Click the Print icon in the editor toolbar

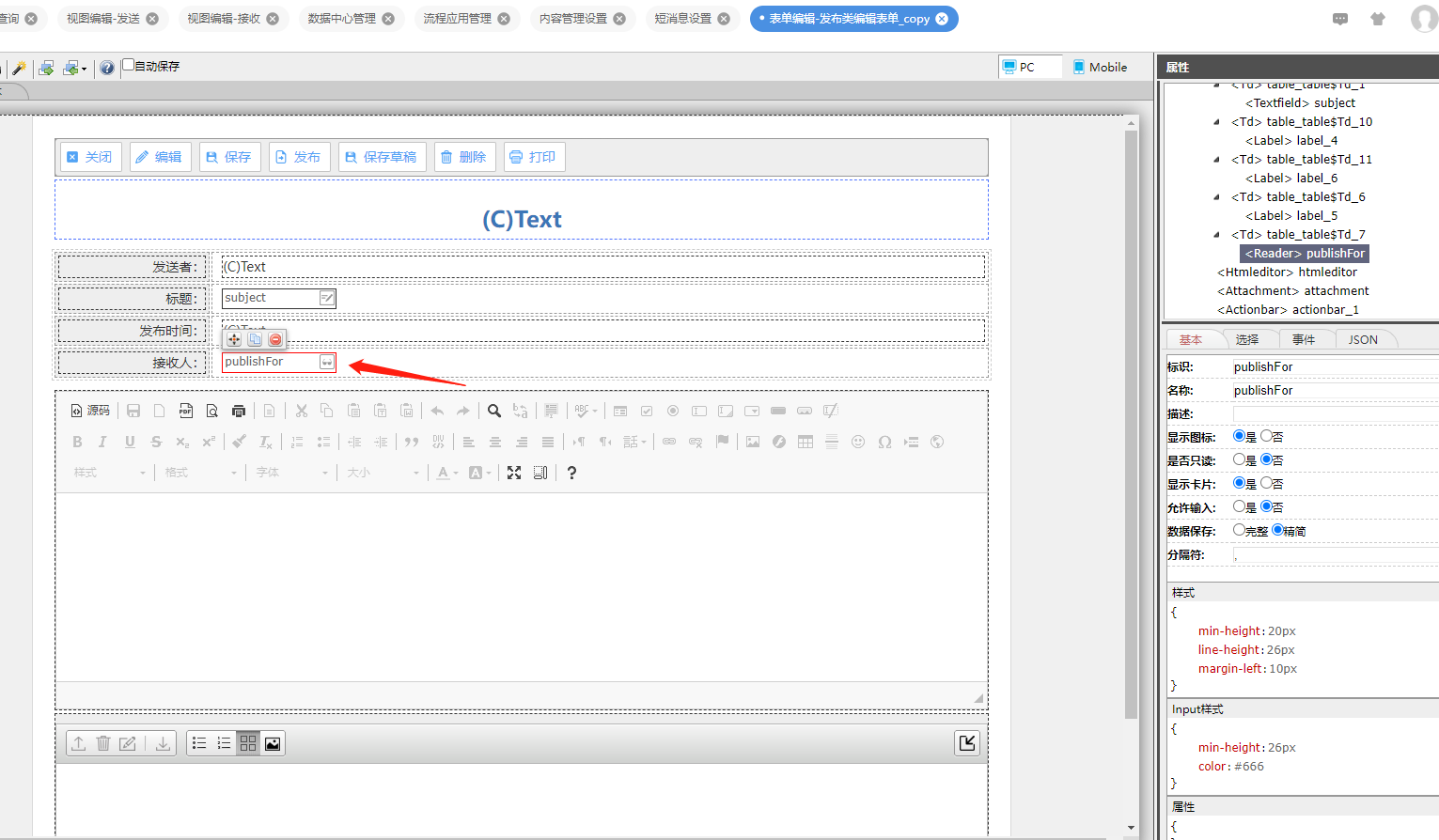coord(239,411)
